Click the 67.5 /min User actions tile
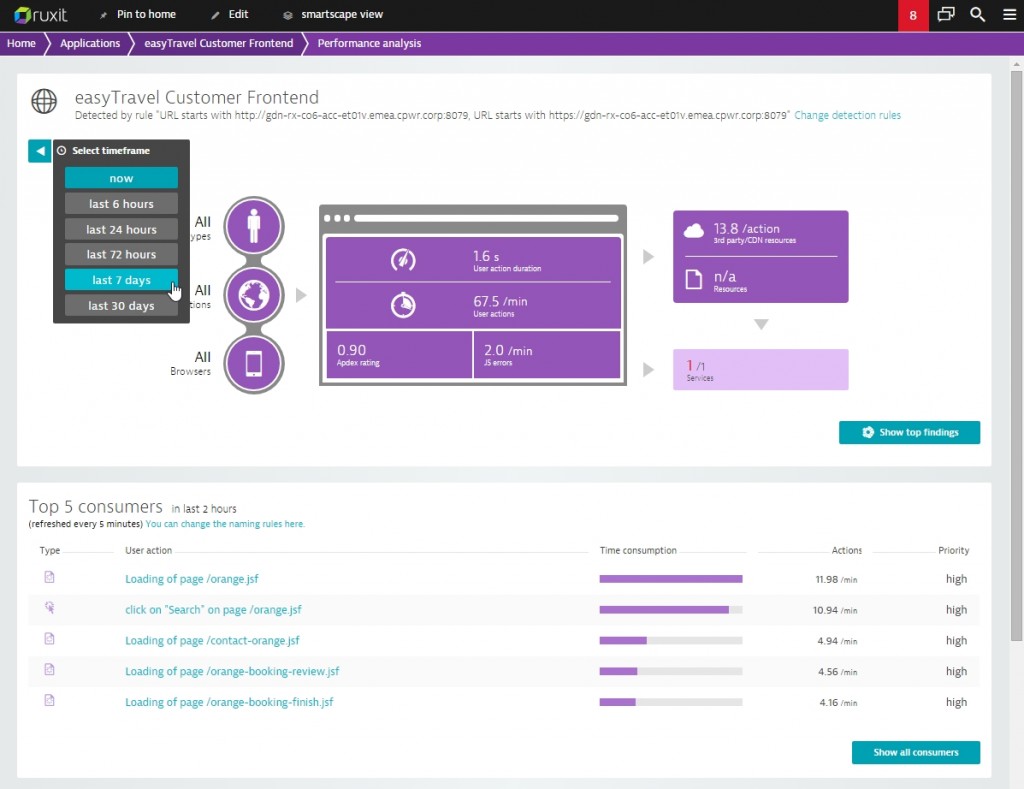Viewport: 1024px width, 789px height. click(x=473, y=306)
